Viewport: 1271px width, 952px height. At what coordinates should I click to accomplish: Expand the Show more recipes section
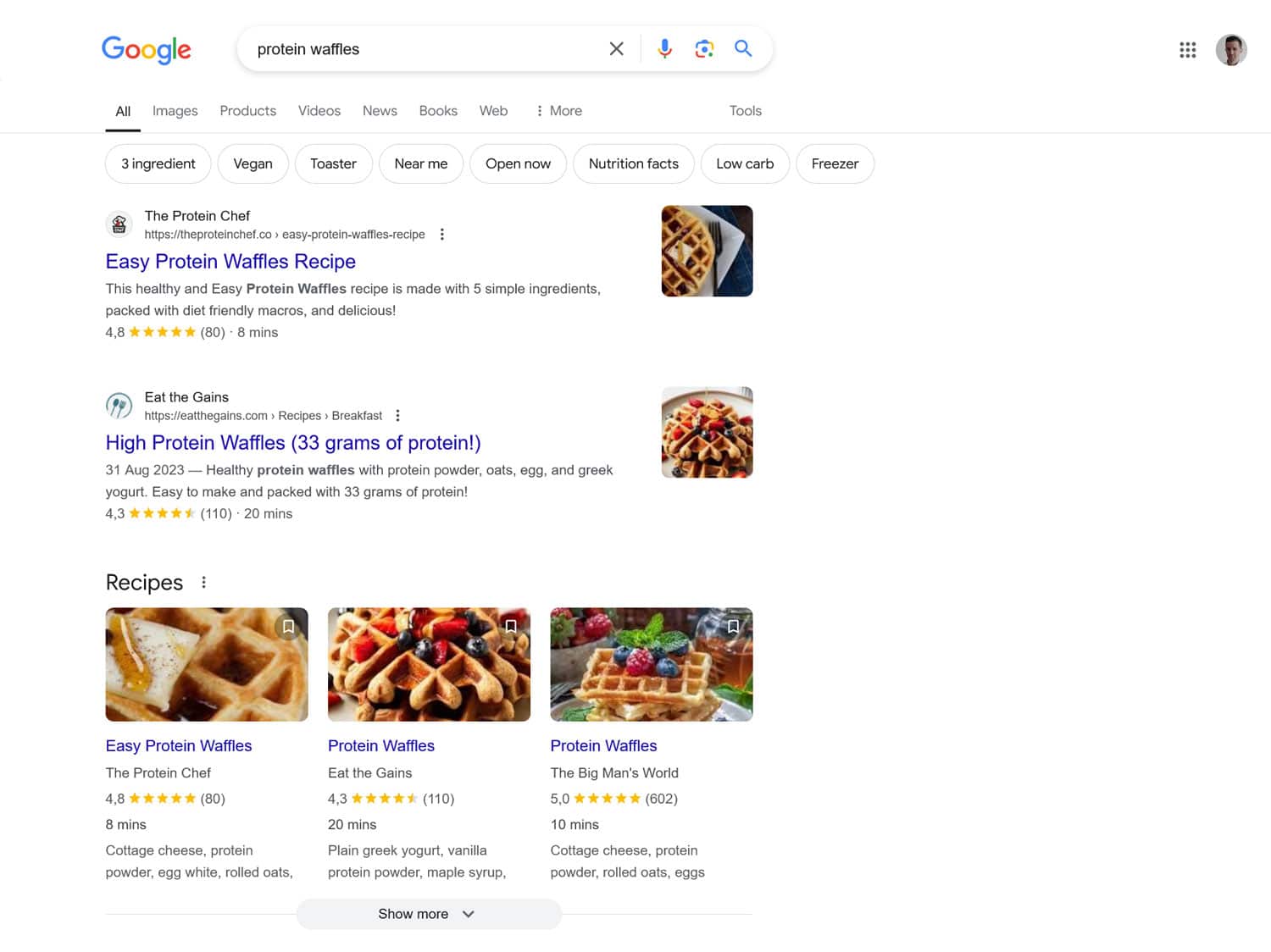428,914
